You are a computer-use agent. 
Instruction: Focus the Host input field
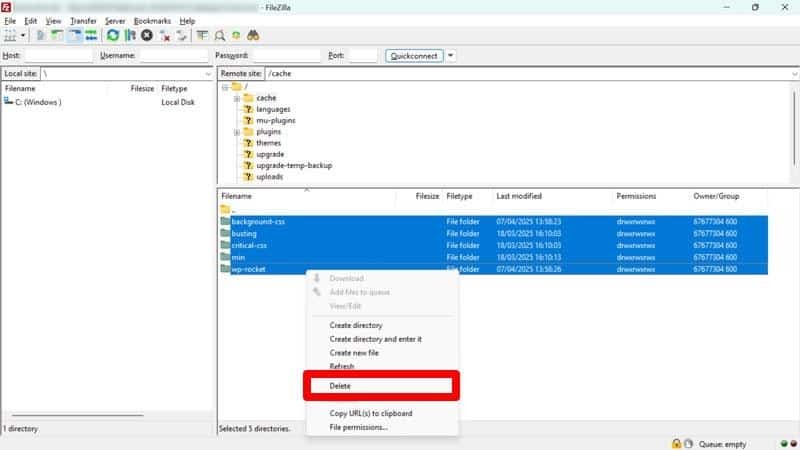pyautogui.click(x=59, y=55)
